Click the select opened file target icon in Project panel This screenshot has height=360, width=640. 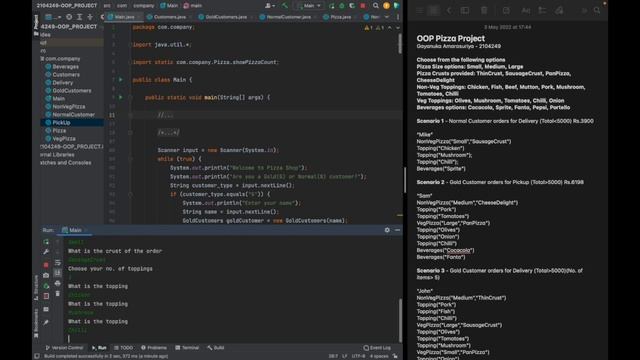(x=69, y=17)
